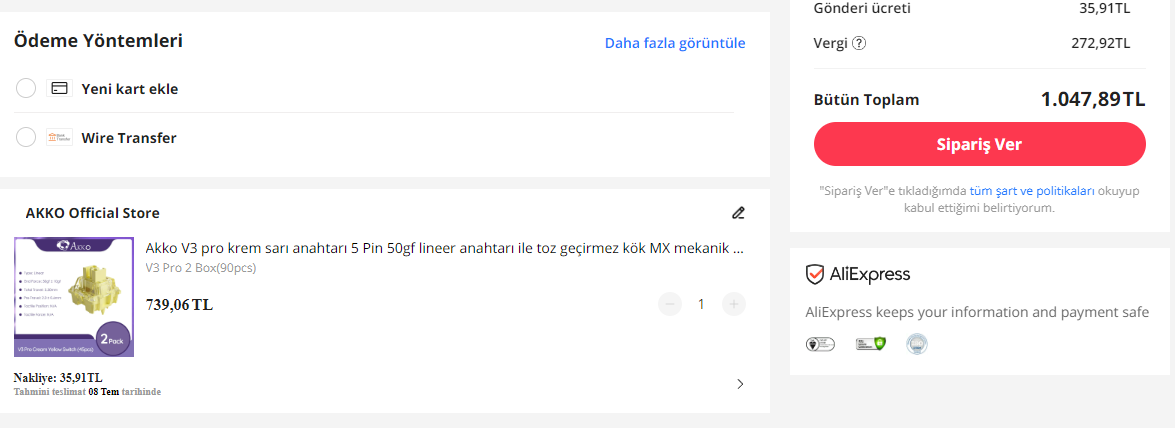Screen dimensions: 1175x428
Task: Open the Akko V3 pro product title
Action: click(444, 248)
